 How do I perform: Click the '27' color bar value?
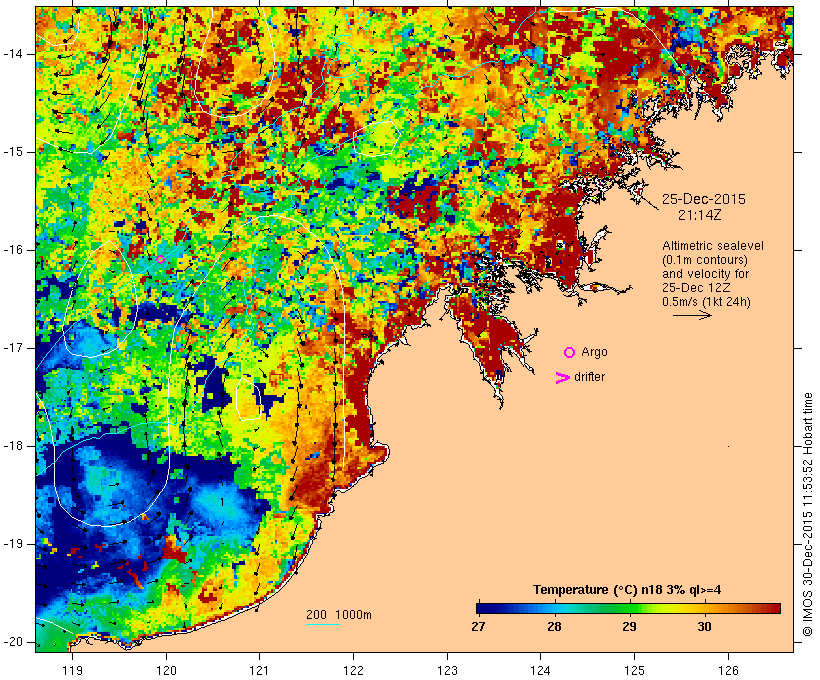[478, 627]
